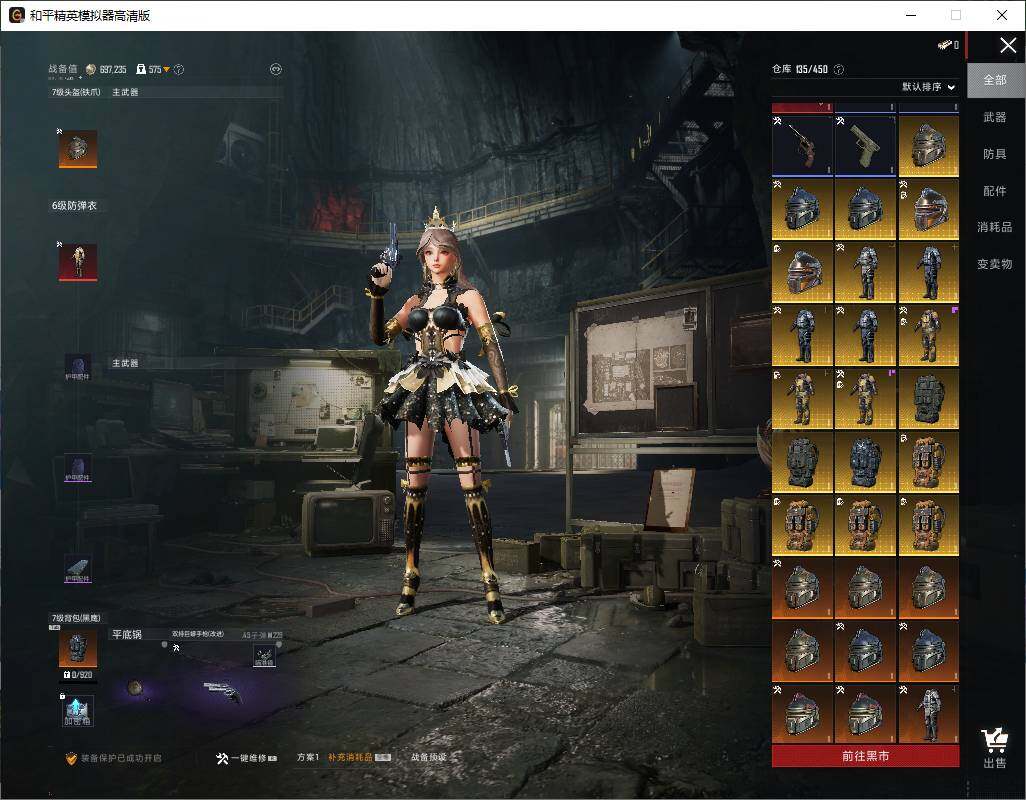Click the 仓库 135/450 capacity text

pos(800,69)
